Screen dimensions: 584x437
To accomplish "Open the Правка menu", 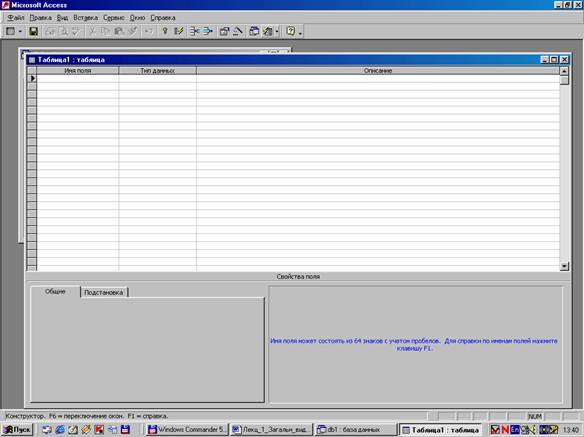I will pyautogui.click(x=41, y=18).
